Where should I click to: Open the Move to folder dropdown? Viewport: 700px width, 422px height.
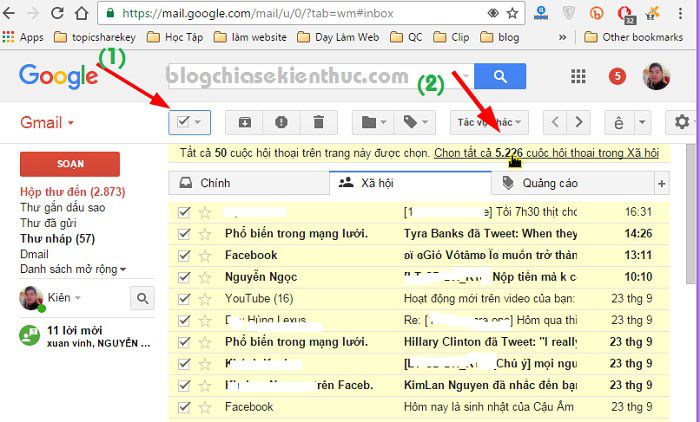pyautogui.click(x=373, y=122)
